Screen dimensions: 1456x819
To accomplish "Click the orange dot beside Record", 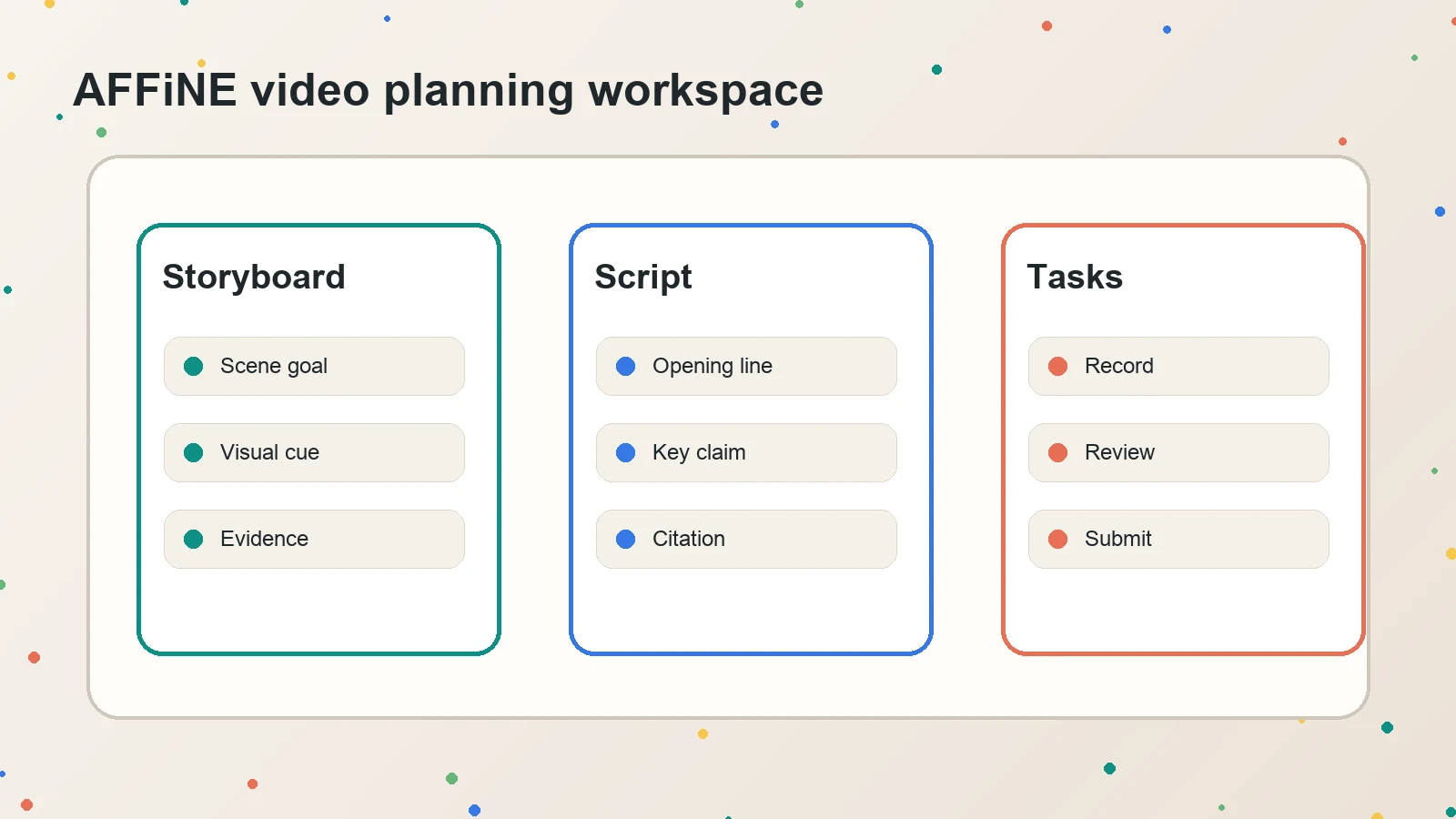I will point(1057,366).
